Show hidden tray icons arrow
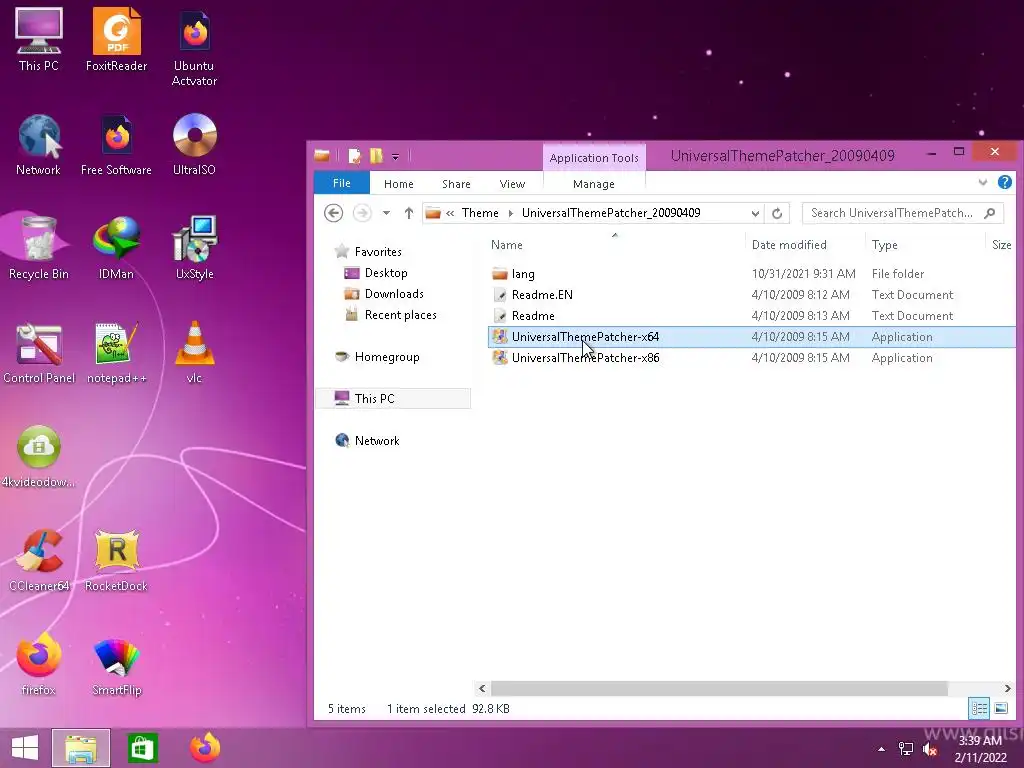 882,749
